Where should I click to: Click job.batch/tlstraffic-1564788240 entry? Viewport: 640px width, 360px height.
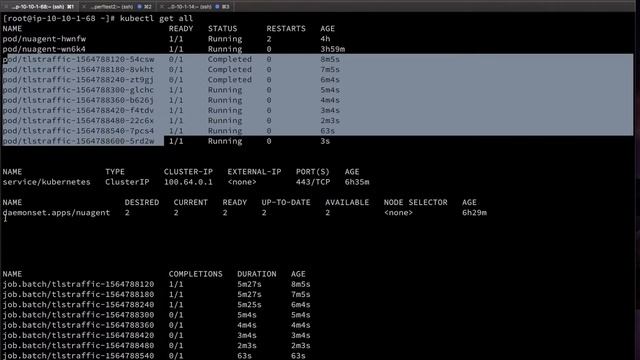[x=78, y=304]
